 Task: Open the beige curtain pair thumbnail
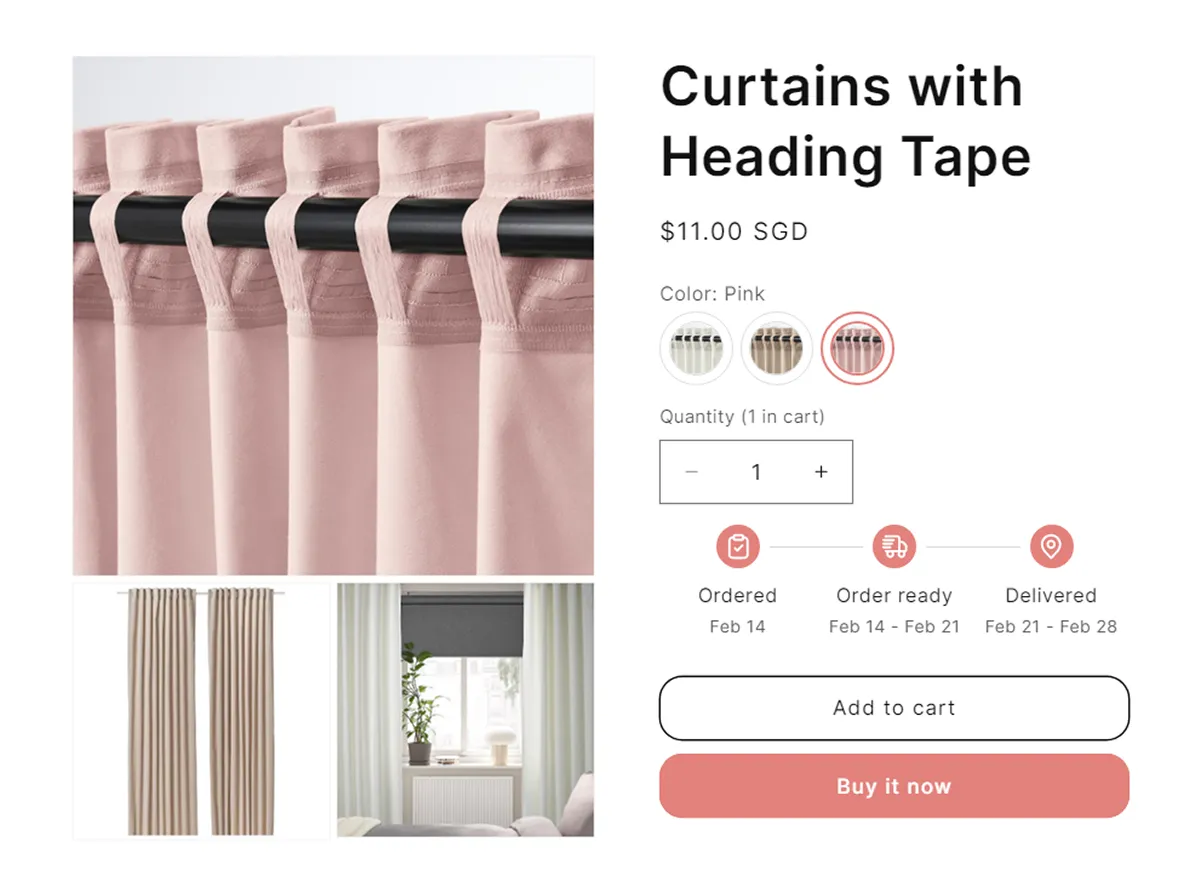coord(201,711)
